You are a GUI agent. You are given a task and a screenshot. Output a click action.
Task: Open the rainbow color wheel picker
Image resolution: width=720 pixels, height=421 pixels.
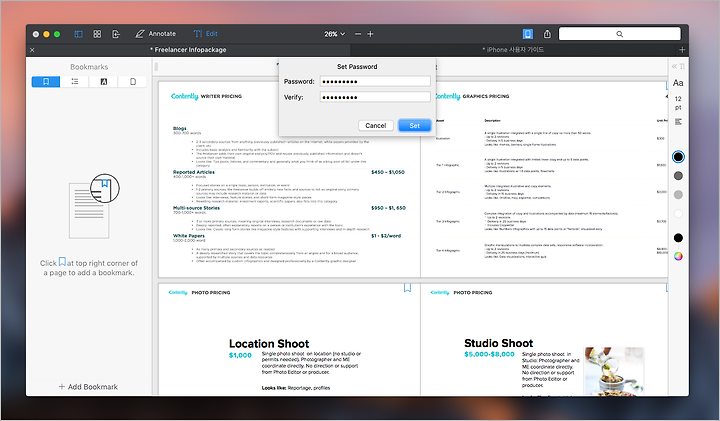[x=678, y=256]
